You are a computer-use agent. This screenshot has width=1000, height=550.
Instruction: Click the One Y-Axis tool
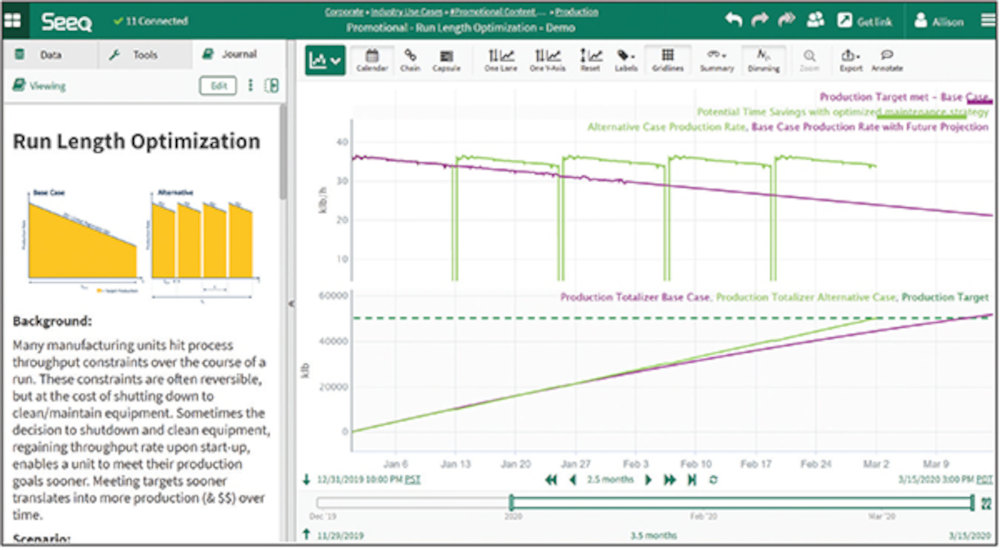pos(547,60)
